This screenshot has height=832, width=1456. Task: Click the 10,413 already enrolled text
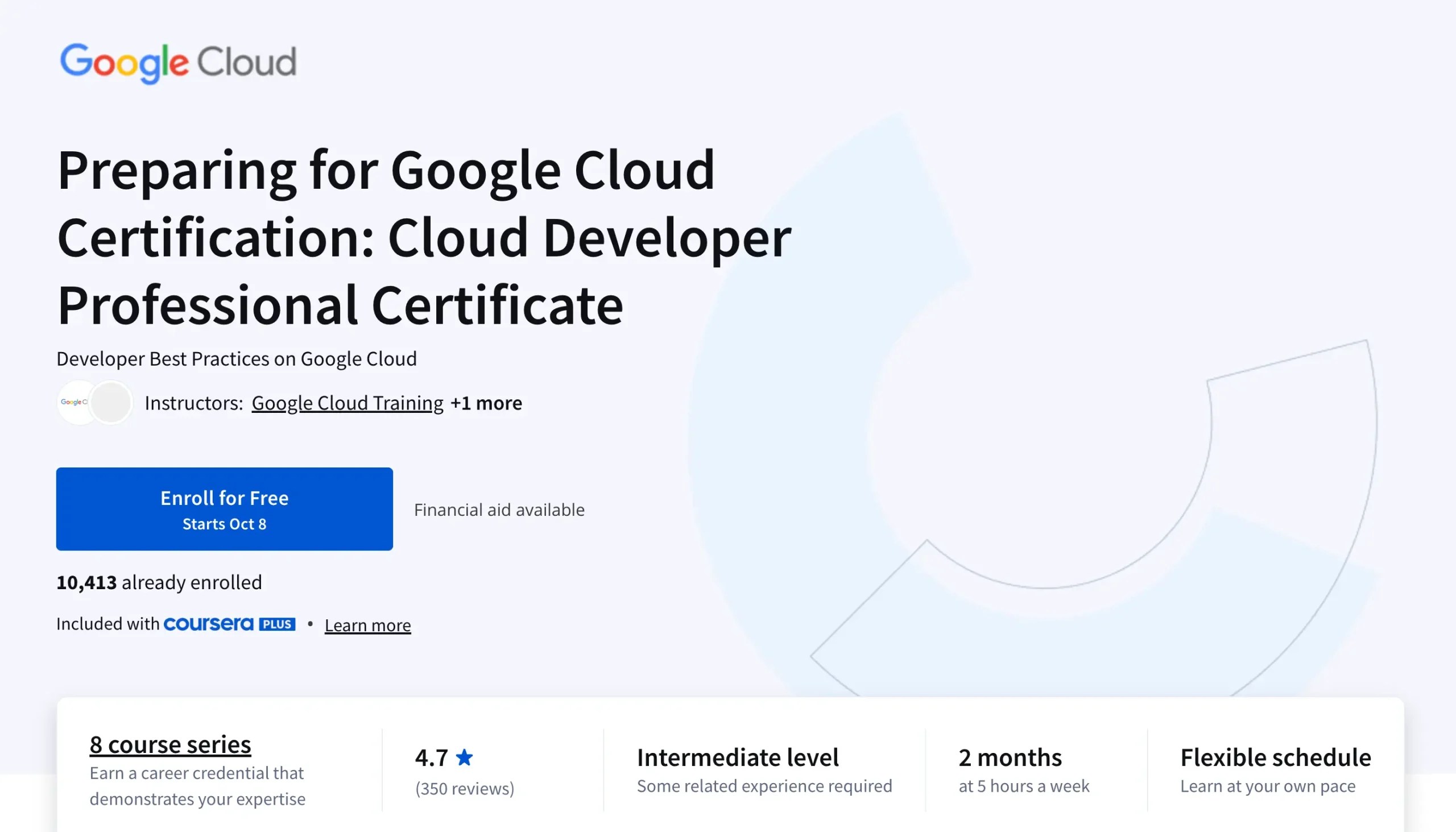click(159, 582)
